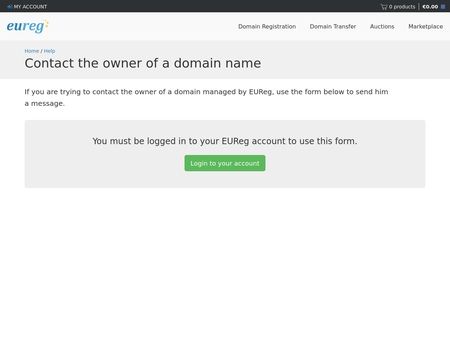The height and width of the screenshot is (360, 450).
Task: Click the EUReg logo
Action: [27, 26]
